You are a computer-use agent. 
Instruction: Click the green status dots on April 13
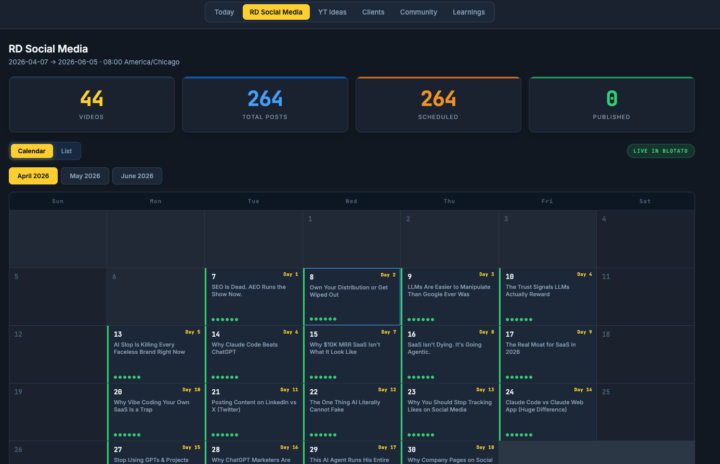click(x=127, y=377)
